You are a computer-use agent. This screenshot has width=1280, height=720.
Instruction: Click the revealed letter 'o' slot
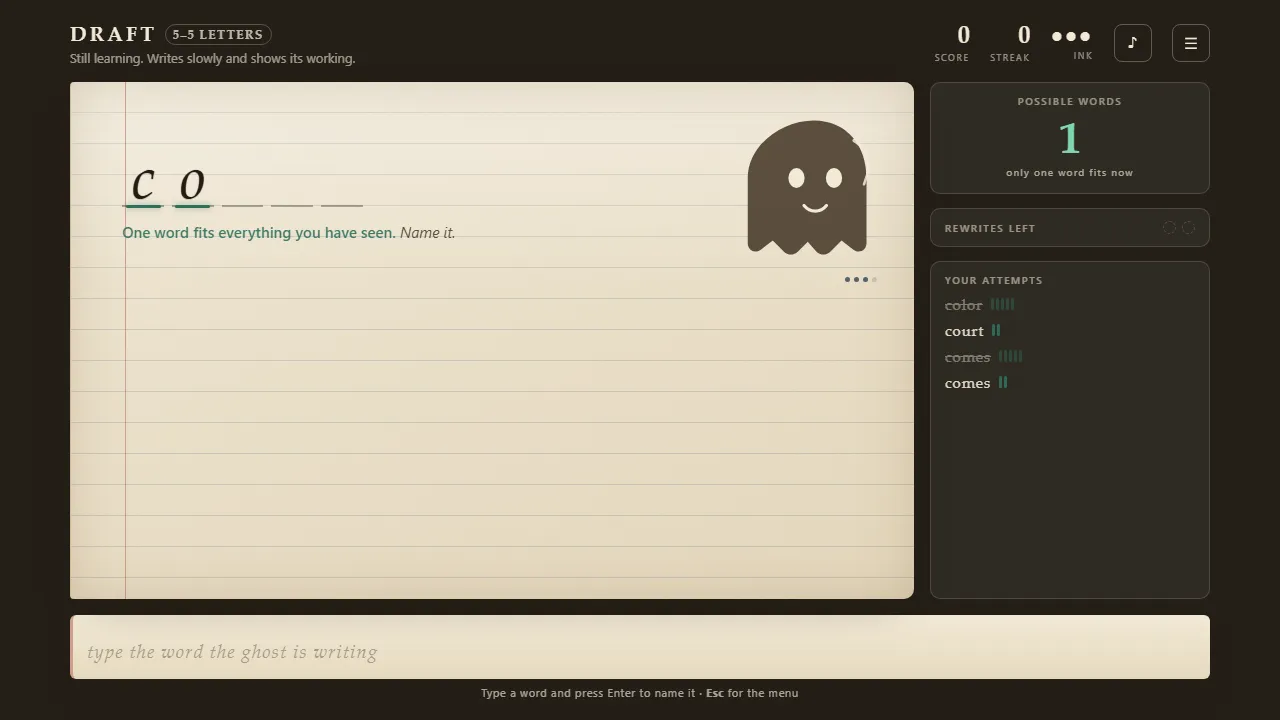[x=192, y=185]
